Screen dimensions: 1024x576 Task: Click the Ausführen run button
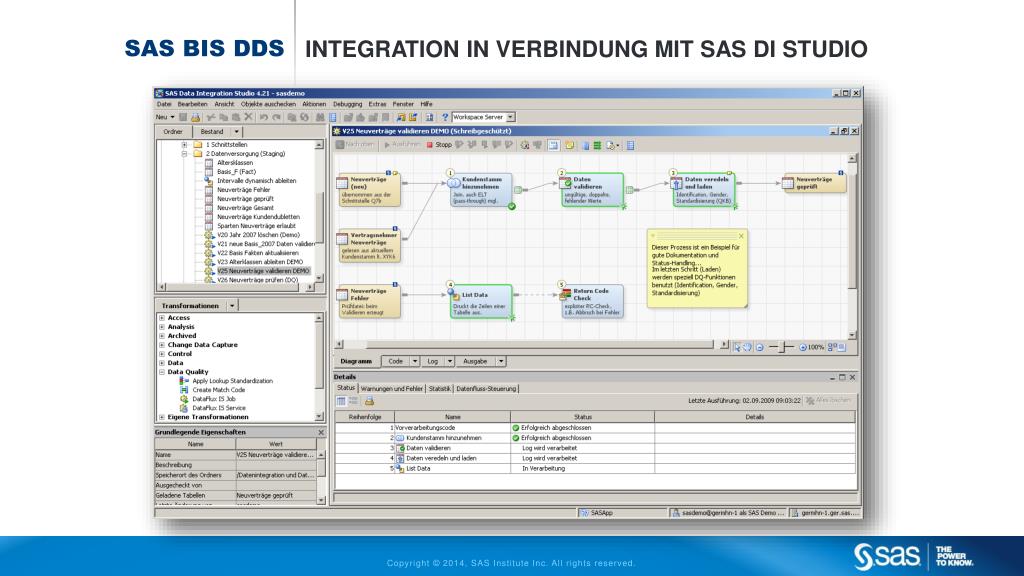click(402, 145)
